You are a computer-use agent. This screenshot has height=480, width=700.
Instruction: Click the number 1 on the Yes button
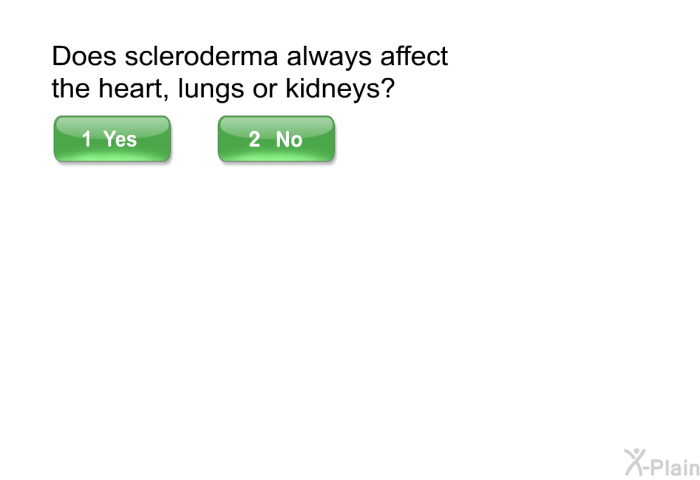[x=87, y=139]
